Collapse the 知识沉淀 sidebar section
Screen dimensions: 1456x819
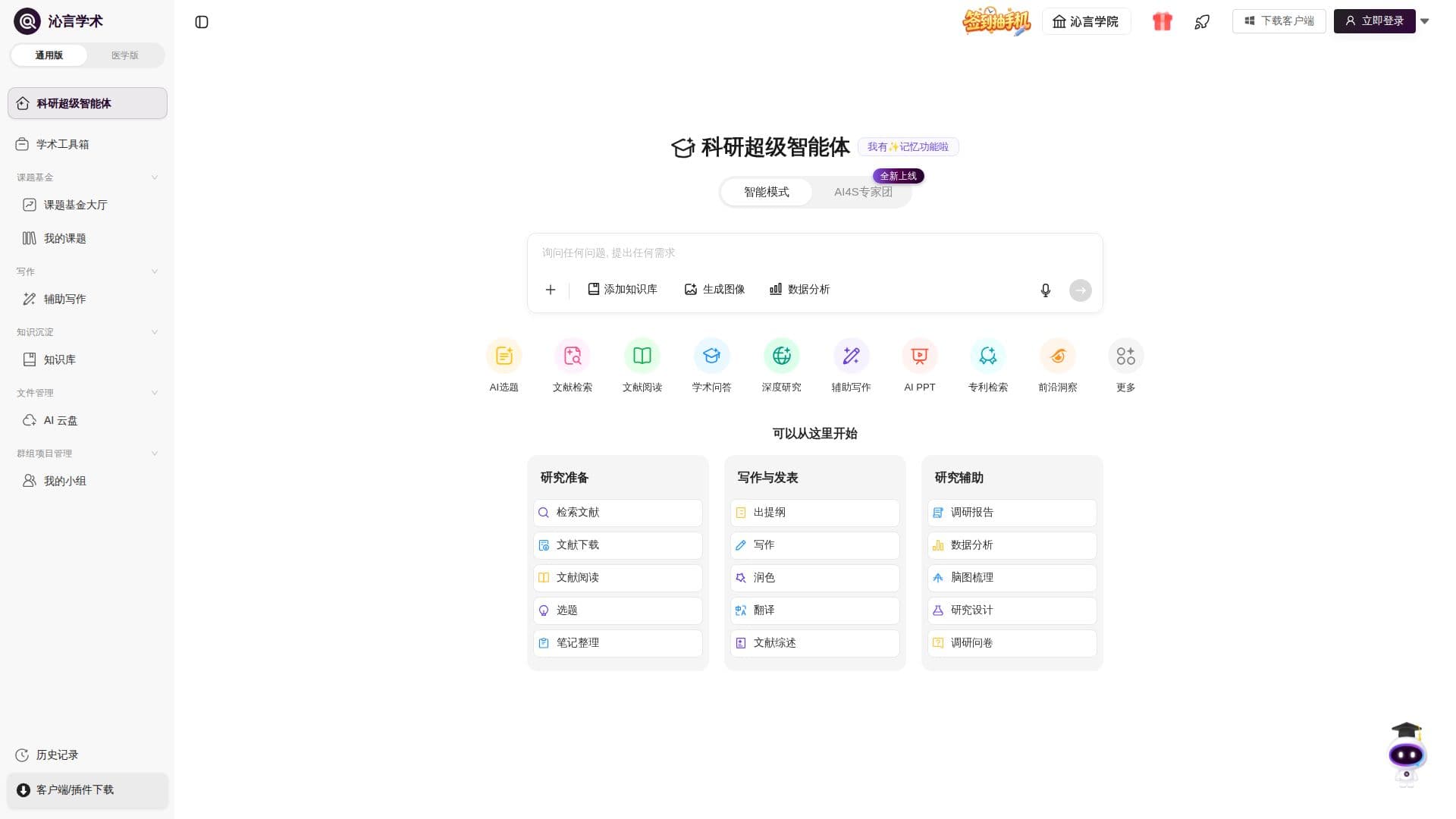coord(155,332)
